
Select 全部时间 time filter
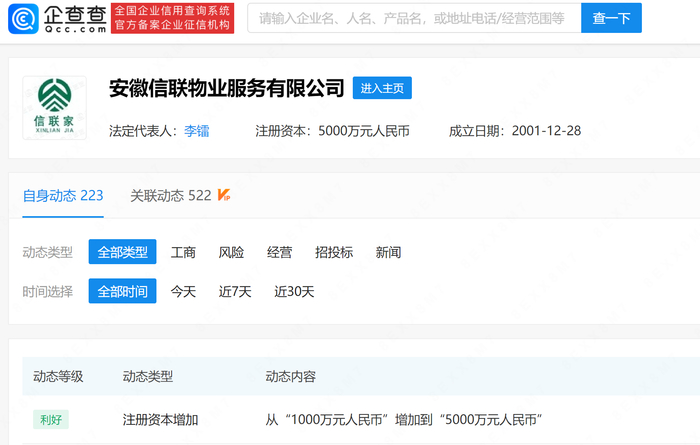[122, 291]
